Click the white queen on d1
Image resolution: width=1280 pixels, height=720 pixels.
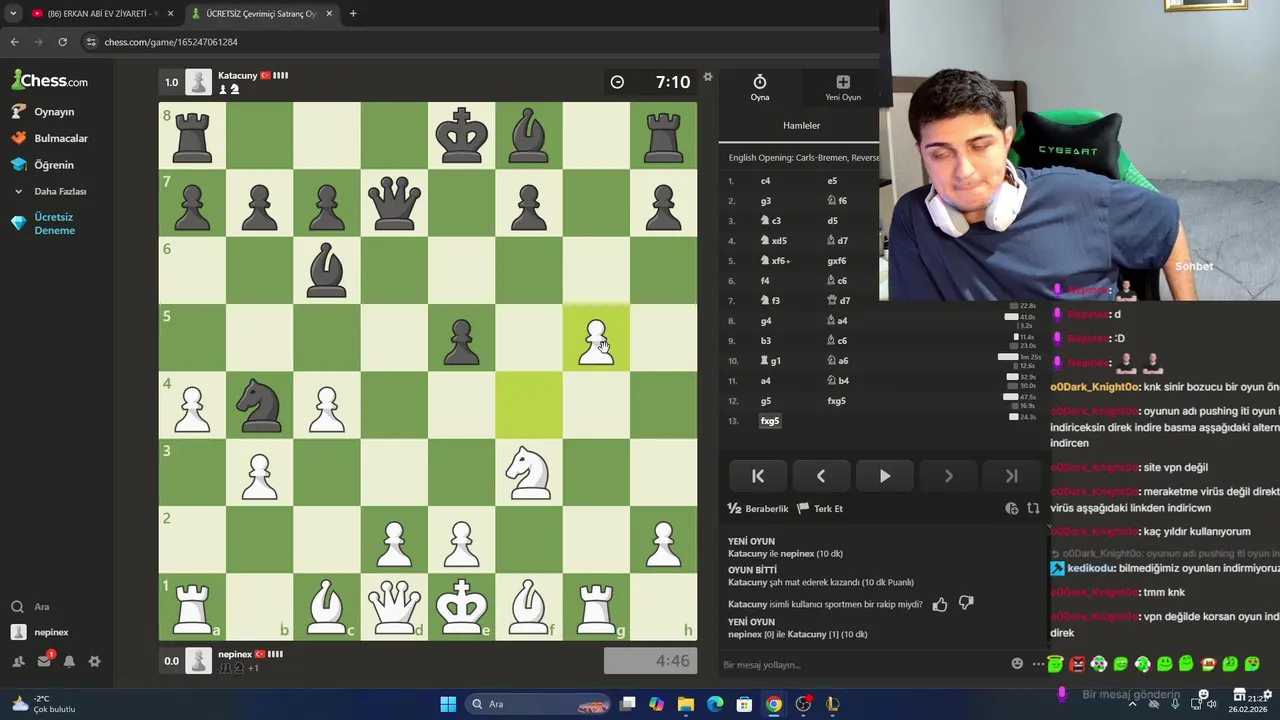point(394,607)
